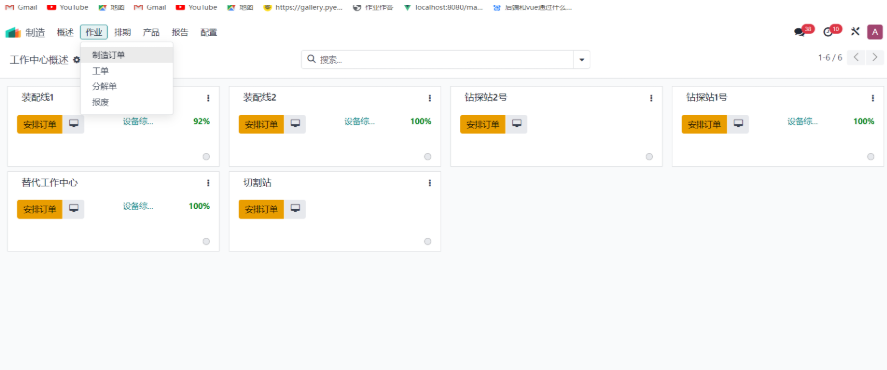Open the gallery.pye... bookmark in the browser bar
This screenshot has width=887, height=370.
[x=304, y=8]
